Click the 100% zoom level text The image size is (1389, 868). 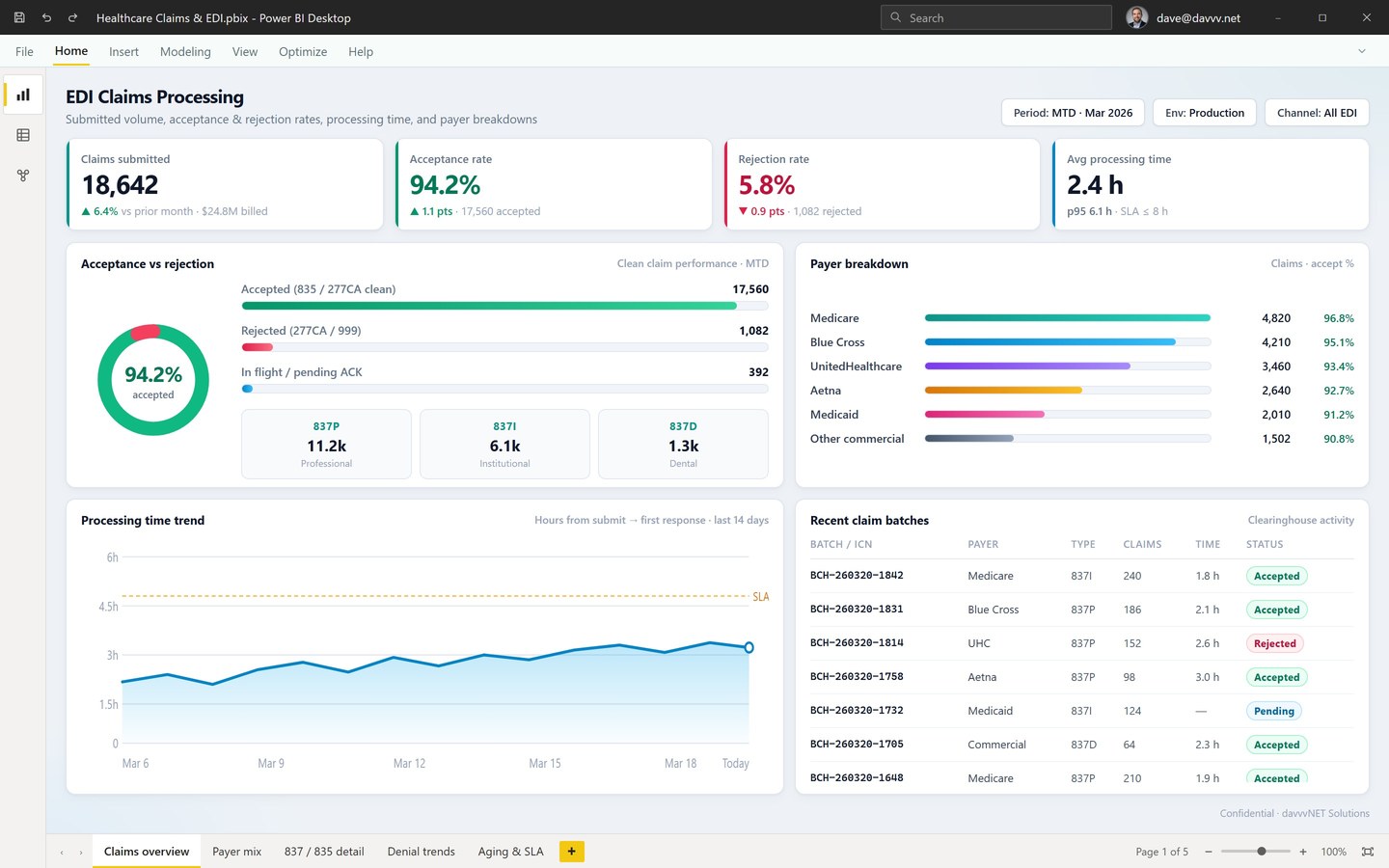pos(1333,852)
